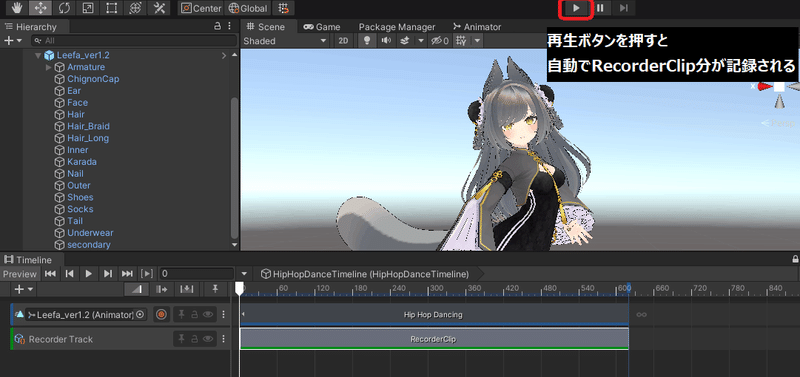This screenshot has width=800, height=377.
Task: Toggle pivot mode Center button
Action: [x=202, y=8]
